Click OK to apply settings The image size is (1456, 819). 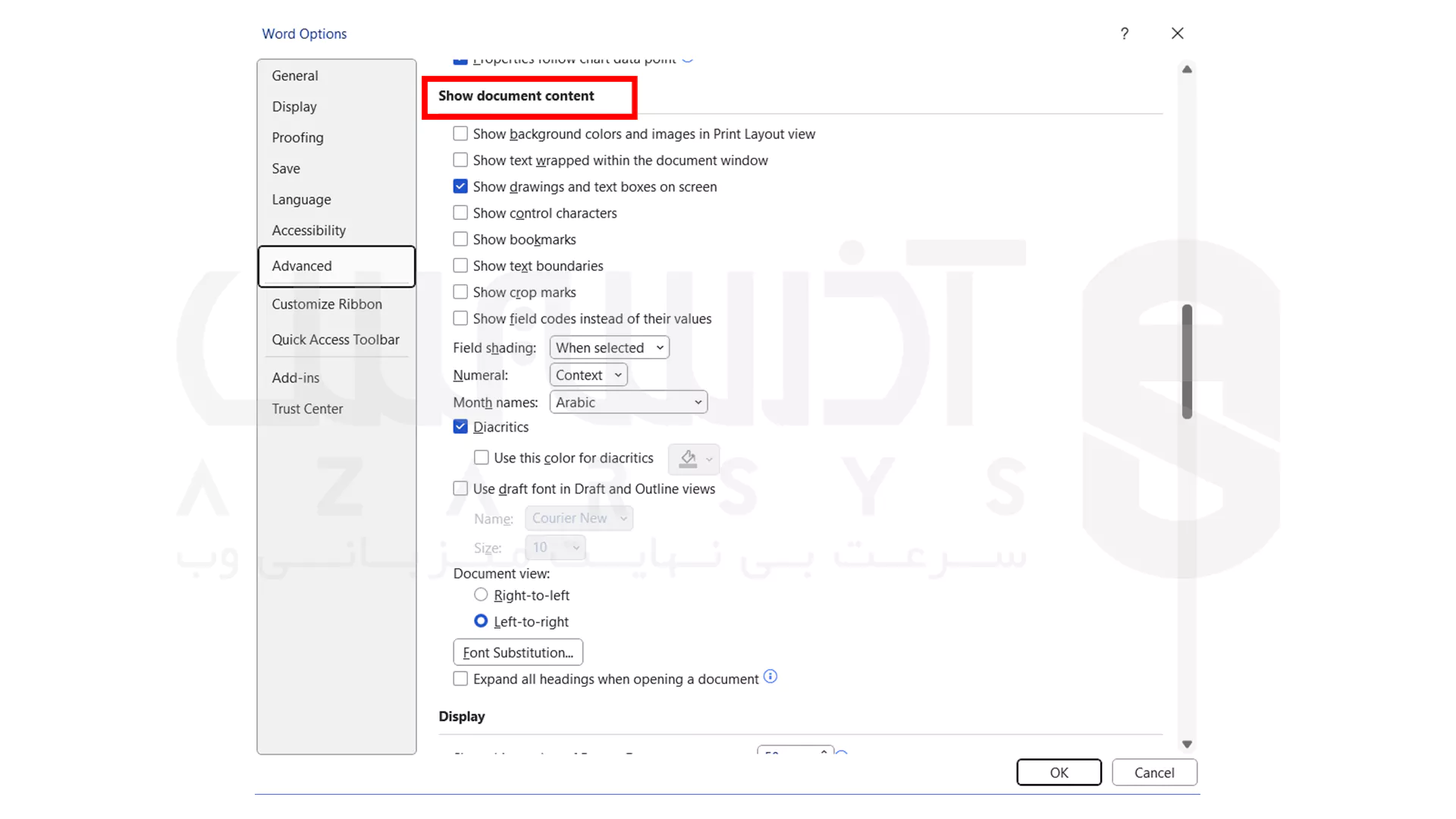pos(1058,772)
